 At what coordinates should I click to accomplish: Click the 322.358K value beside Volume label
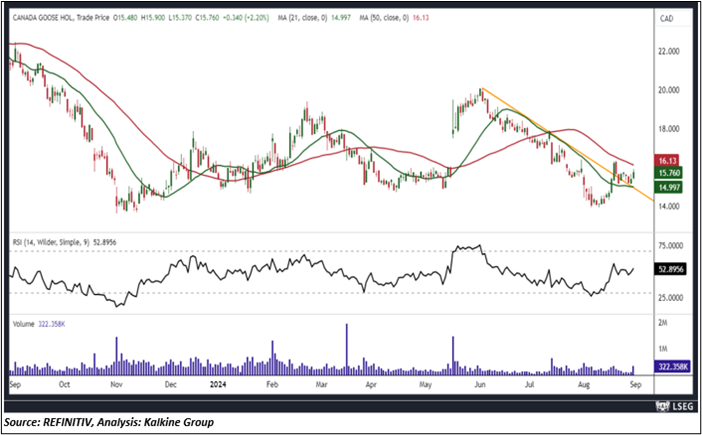click(x=51, y=324)
